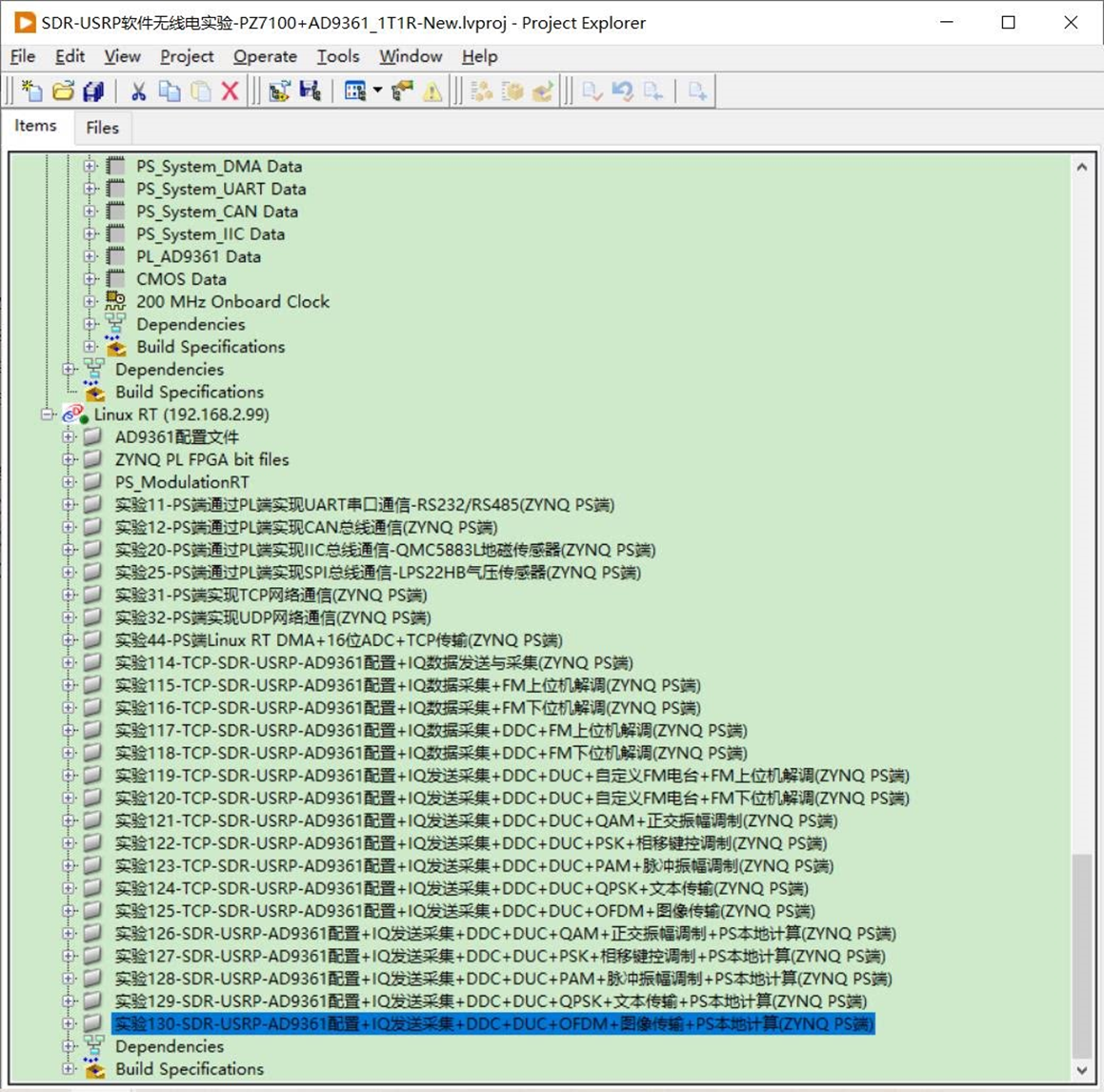The width and height of the screenshot is (1104, 1092).
Task: Open the File menu
Action: 23,56
